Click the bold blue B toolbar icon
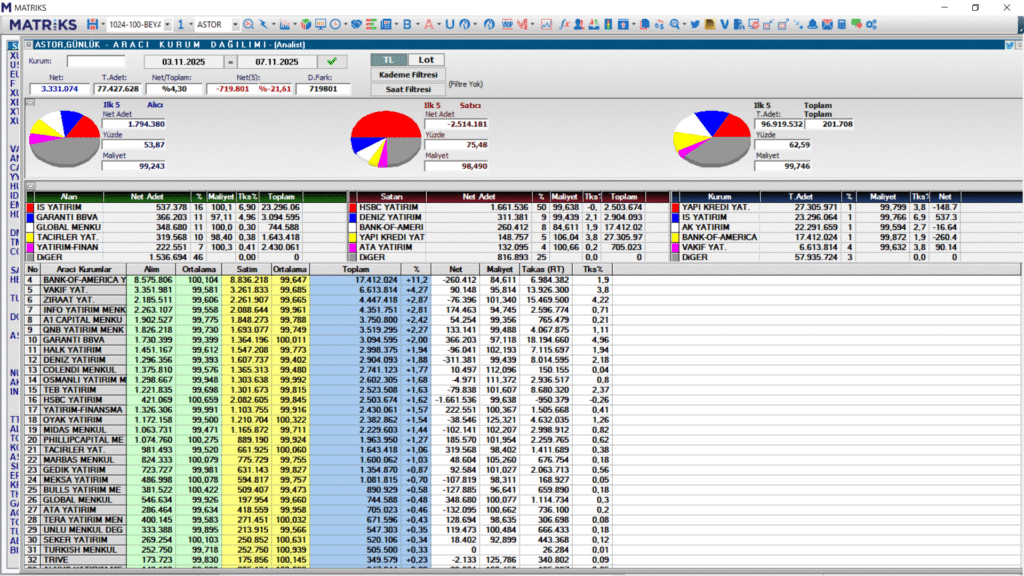 (408, 23)
